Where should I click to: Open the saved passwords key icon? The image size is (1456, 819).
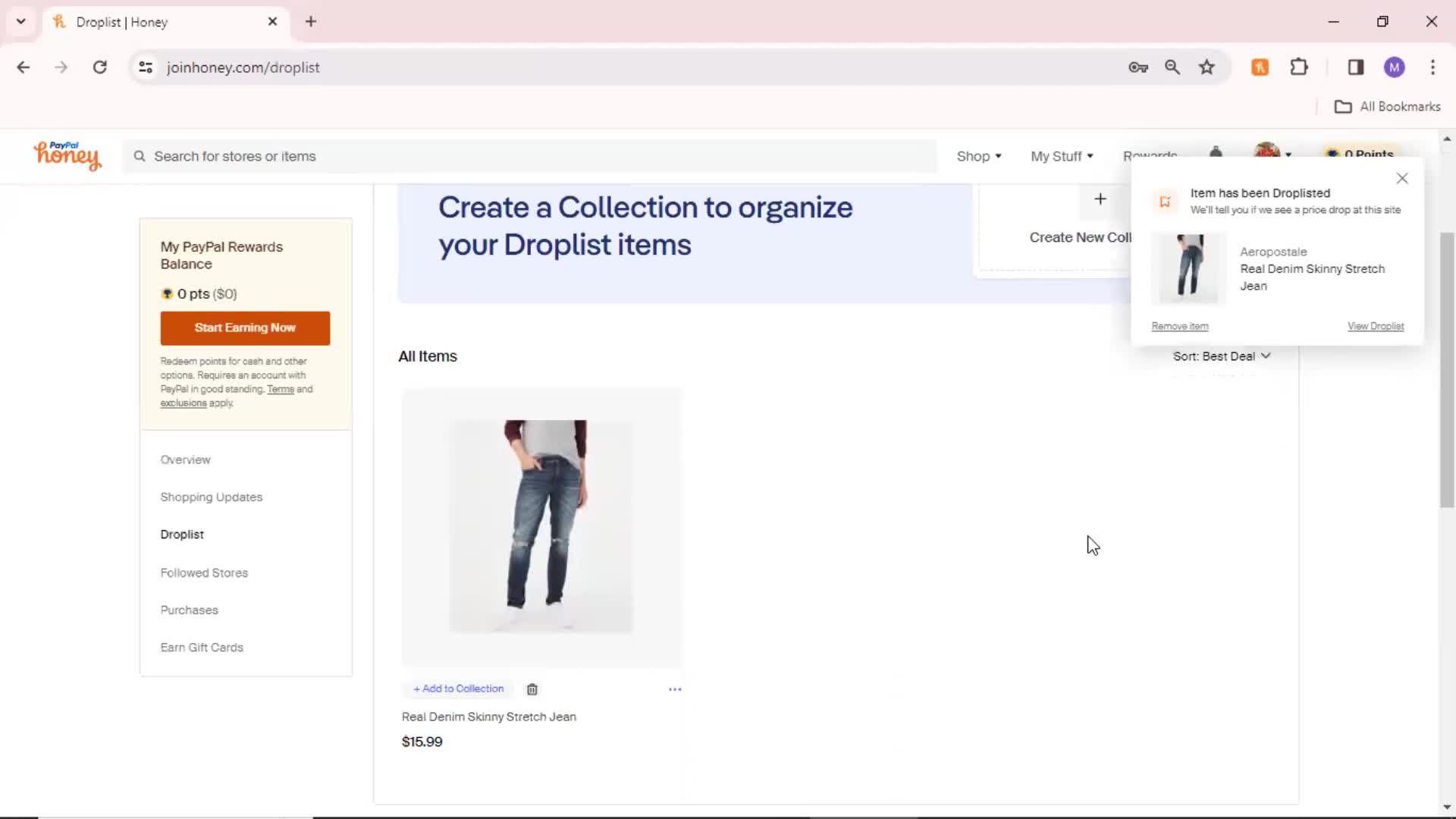tap(1137, 67)
